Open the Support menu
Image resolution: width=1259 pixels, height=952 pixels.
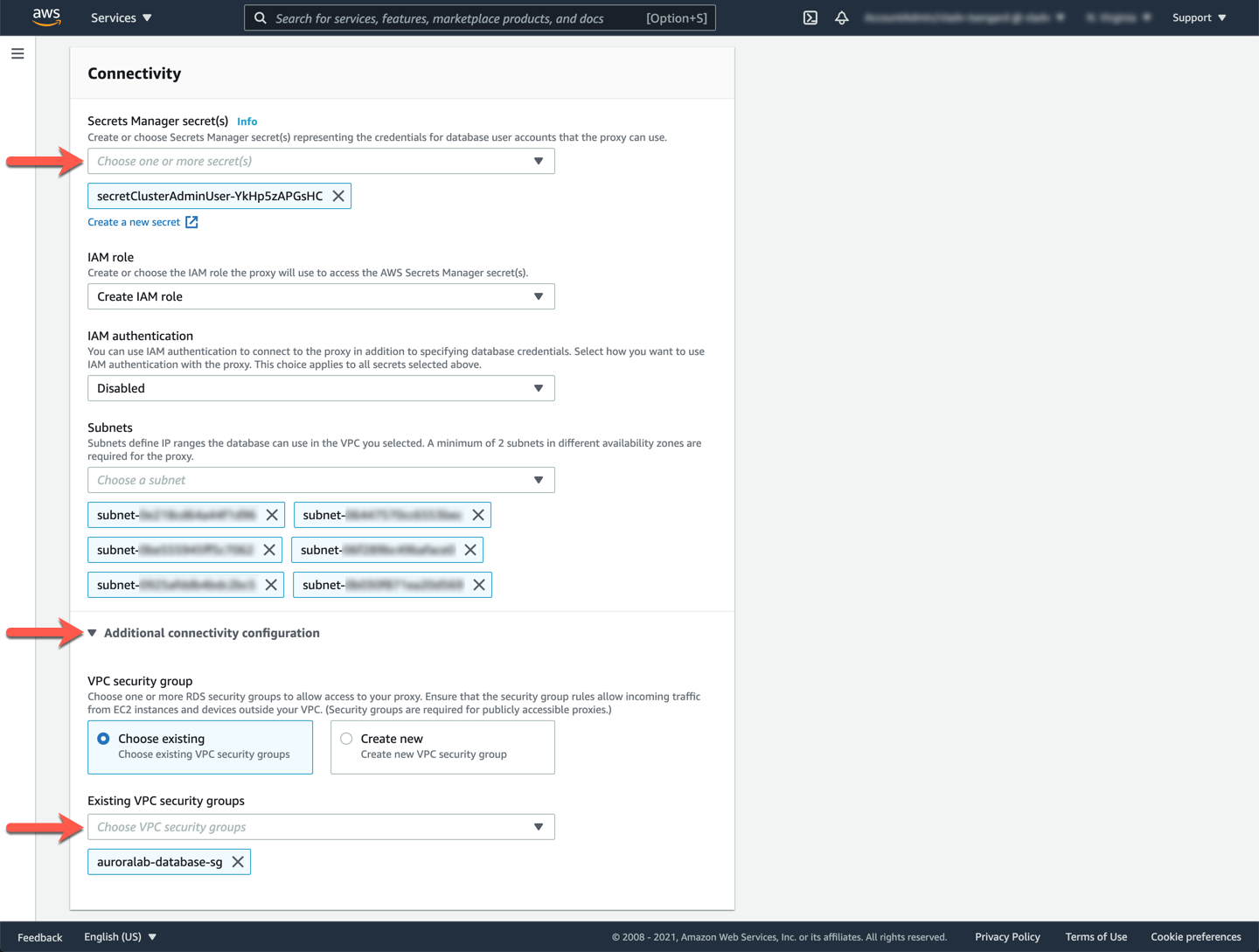(x=1199, y=17)
